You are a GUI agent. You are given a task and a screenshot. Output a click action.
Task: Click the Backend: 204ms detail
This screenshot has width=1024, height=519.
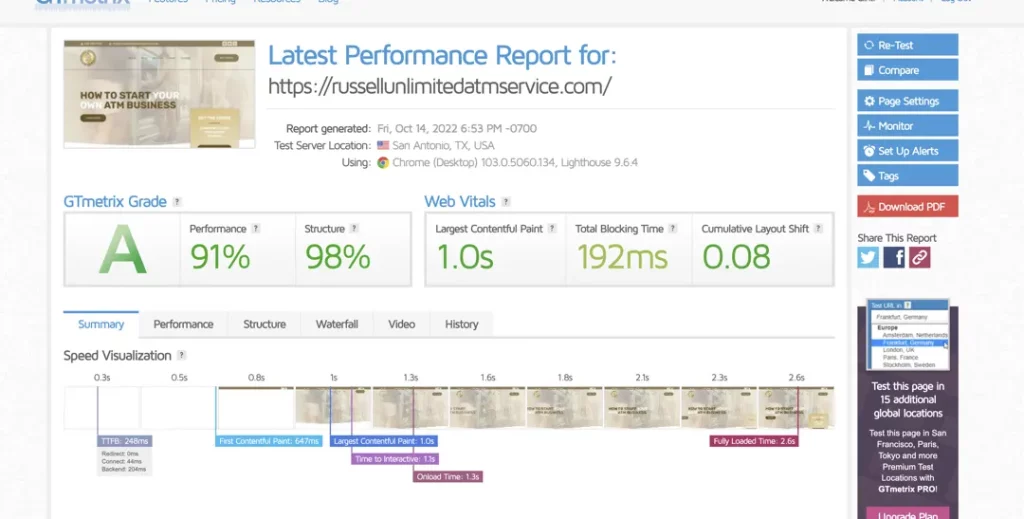point(124,469)
